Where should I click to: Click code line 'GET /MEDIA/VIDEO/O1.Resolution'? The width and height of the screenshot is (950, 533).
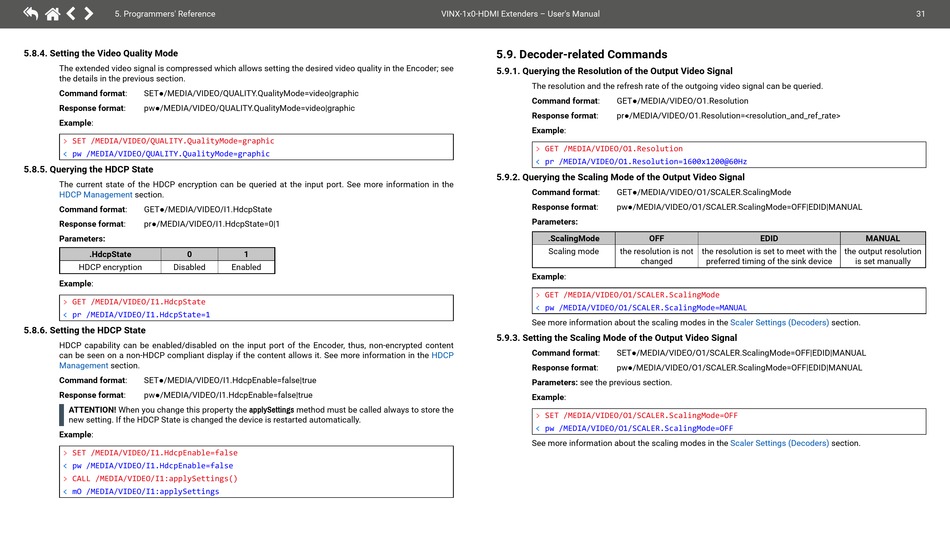(x=614, y=149)
